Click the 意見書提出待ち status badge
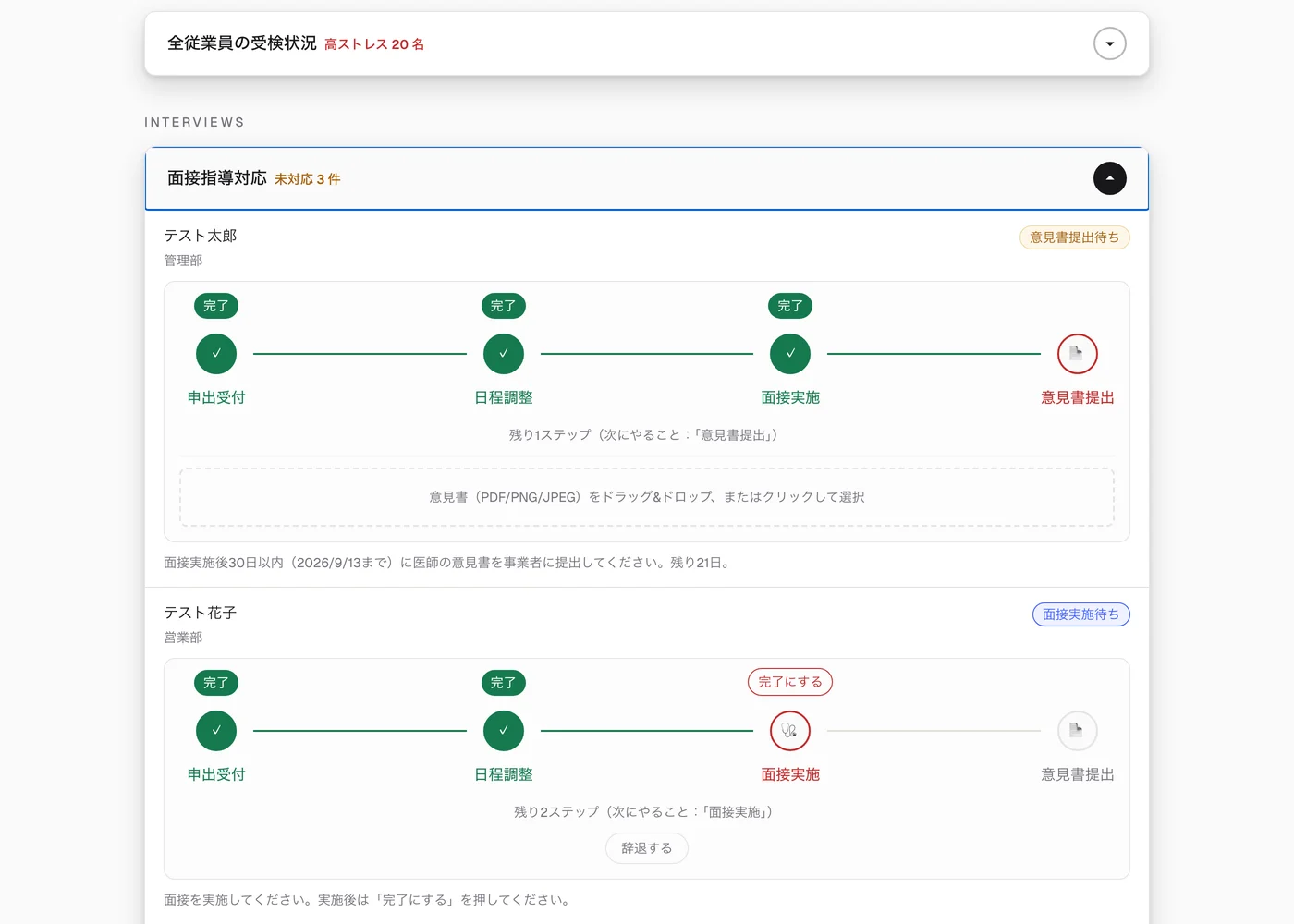Screen dimensions: 1294x924 (x=1075, y=237)
